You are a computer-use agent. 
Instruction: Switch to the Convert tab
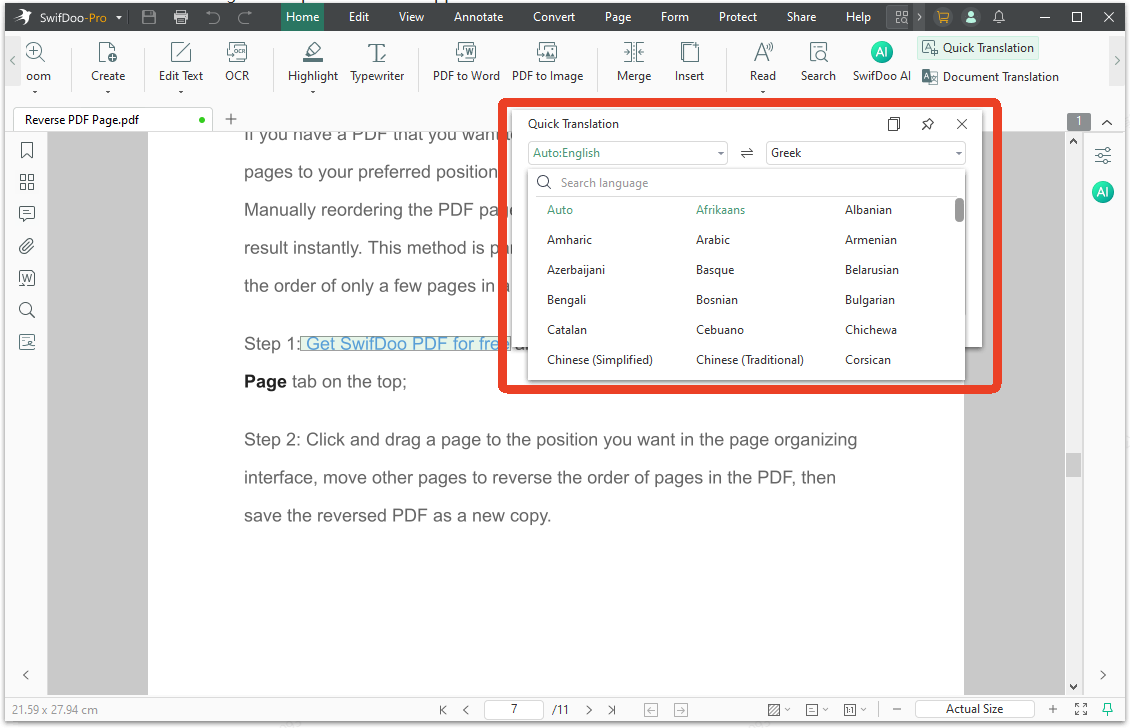554,17
